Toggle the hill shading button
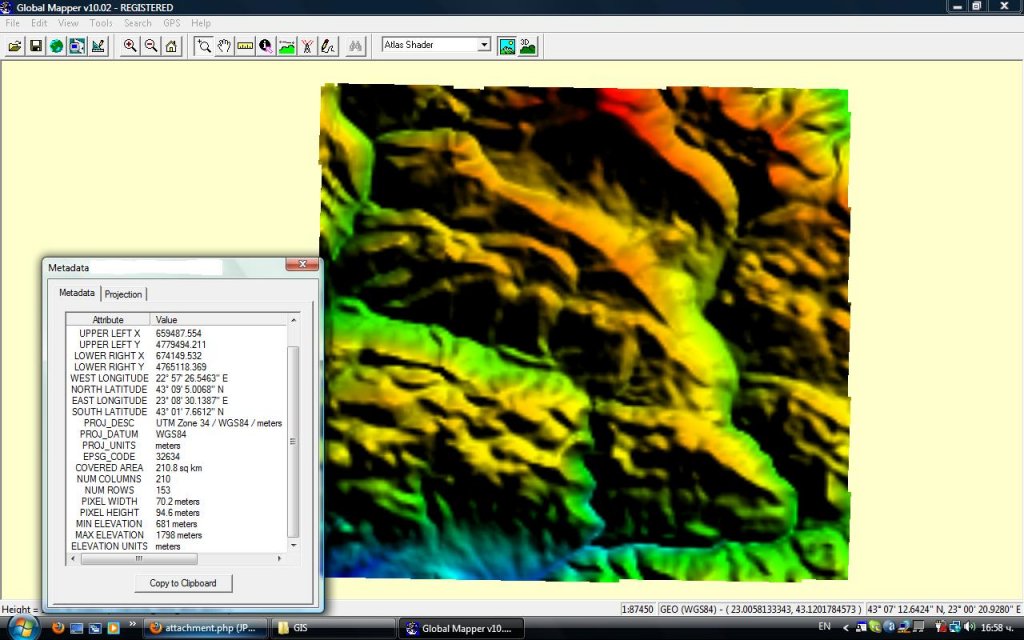 coord(507,45)
